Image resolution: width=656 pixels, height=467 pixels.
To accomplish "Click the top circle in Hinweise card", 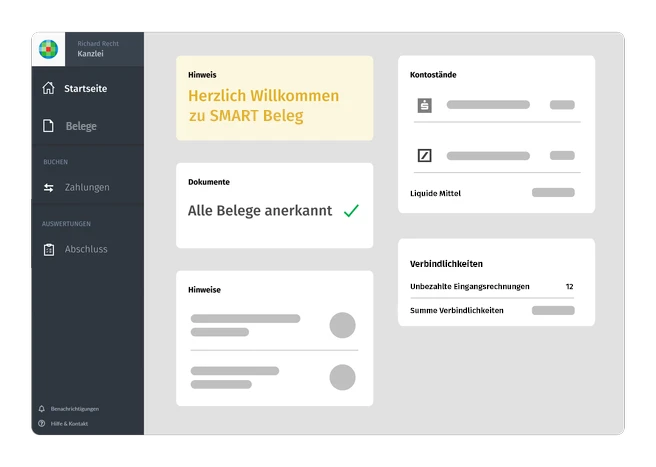I will pyautogui.click(x=343, y=325).
